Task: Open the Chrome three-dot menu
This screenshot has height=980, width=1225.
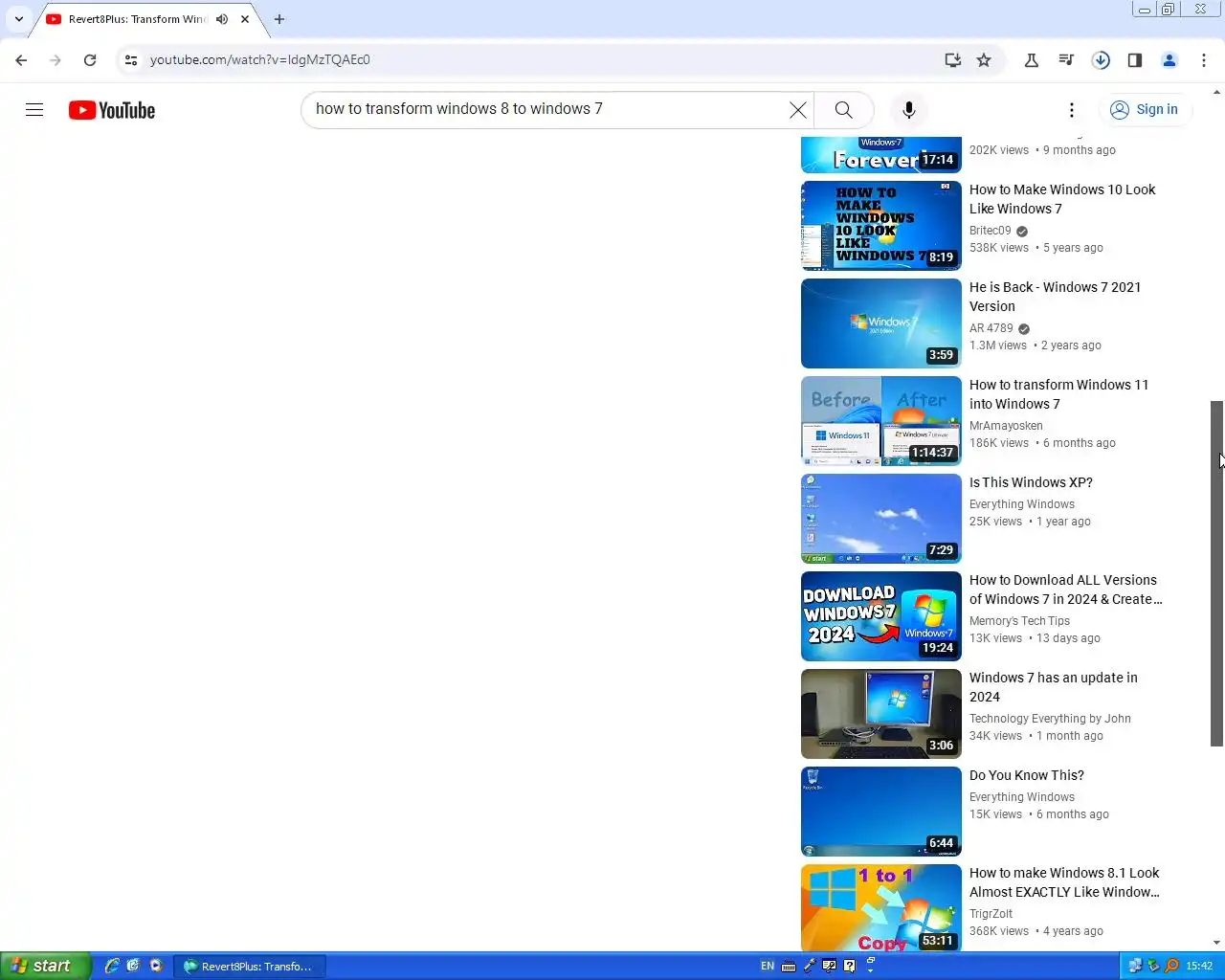Action: 1204,60
